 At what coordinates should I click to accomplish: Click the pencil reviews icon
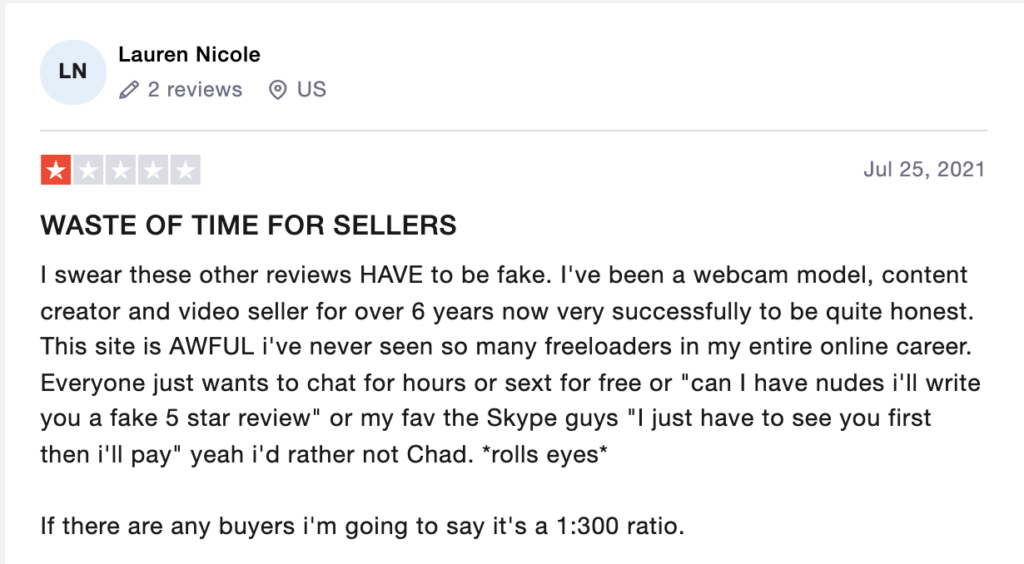pos(129,89)
